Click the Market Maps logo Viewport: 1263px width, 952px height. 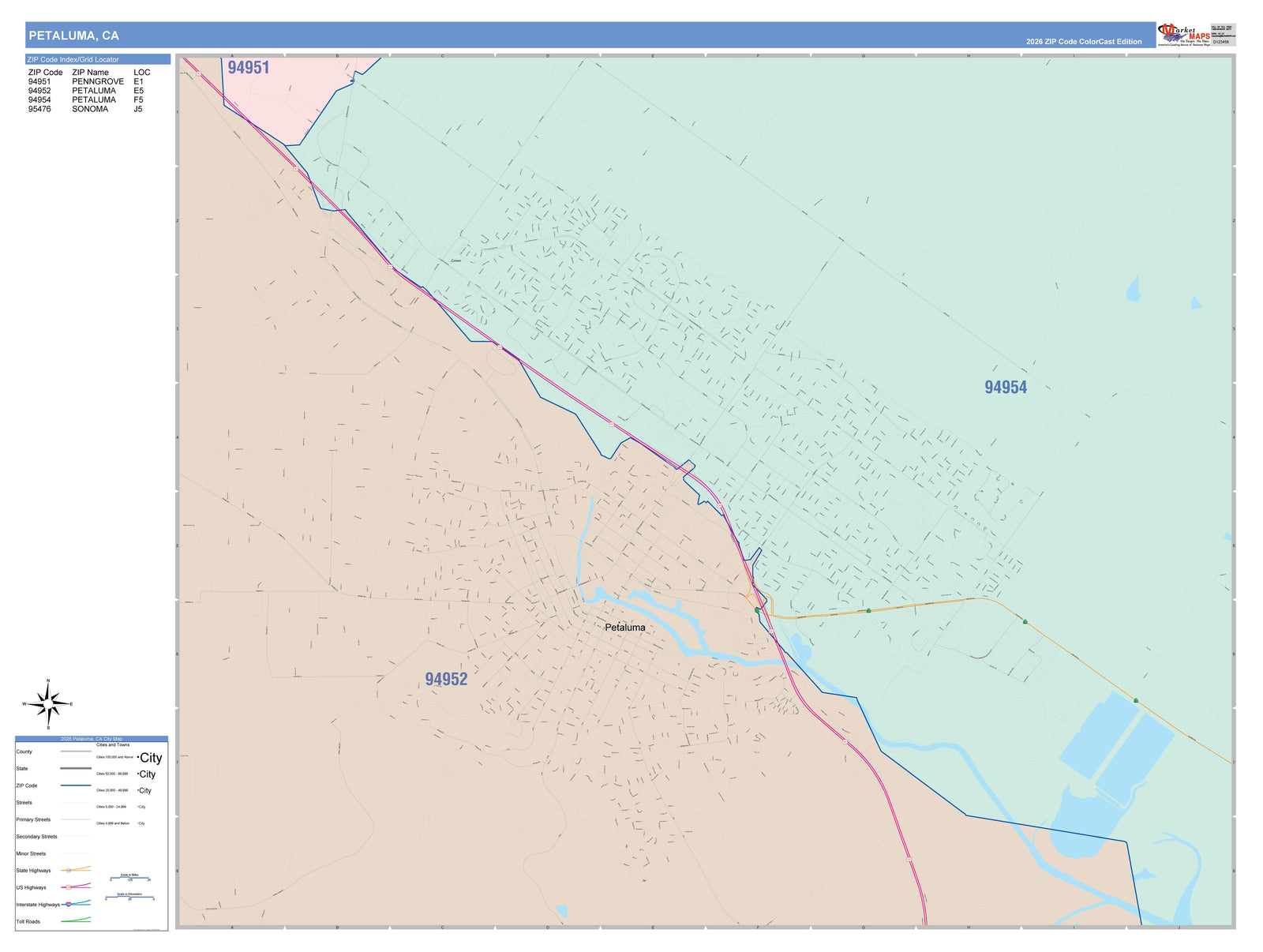1183,36
